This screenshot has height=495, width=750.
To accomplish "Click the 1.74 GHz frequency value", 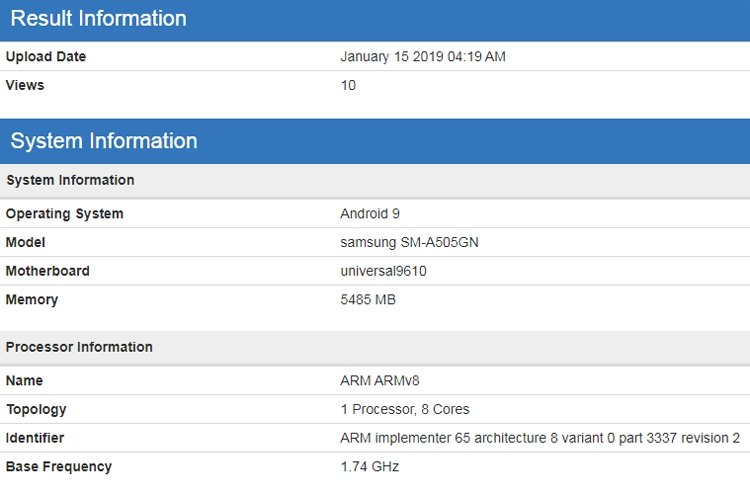I will [x=370, y=466].
